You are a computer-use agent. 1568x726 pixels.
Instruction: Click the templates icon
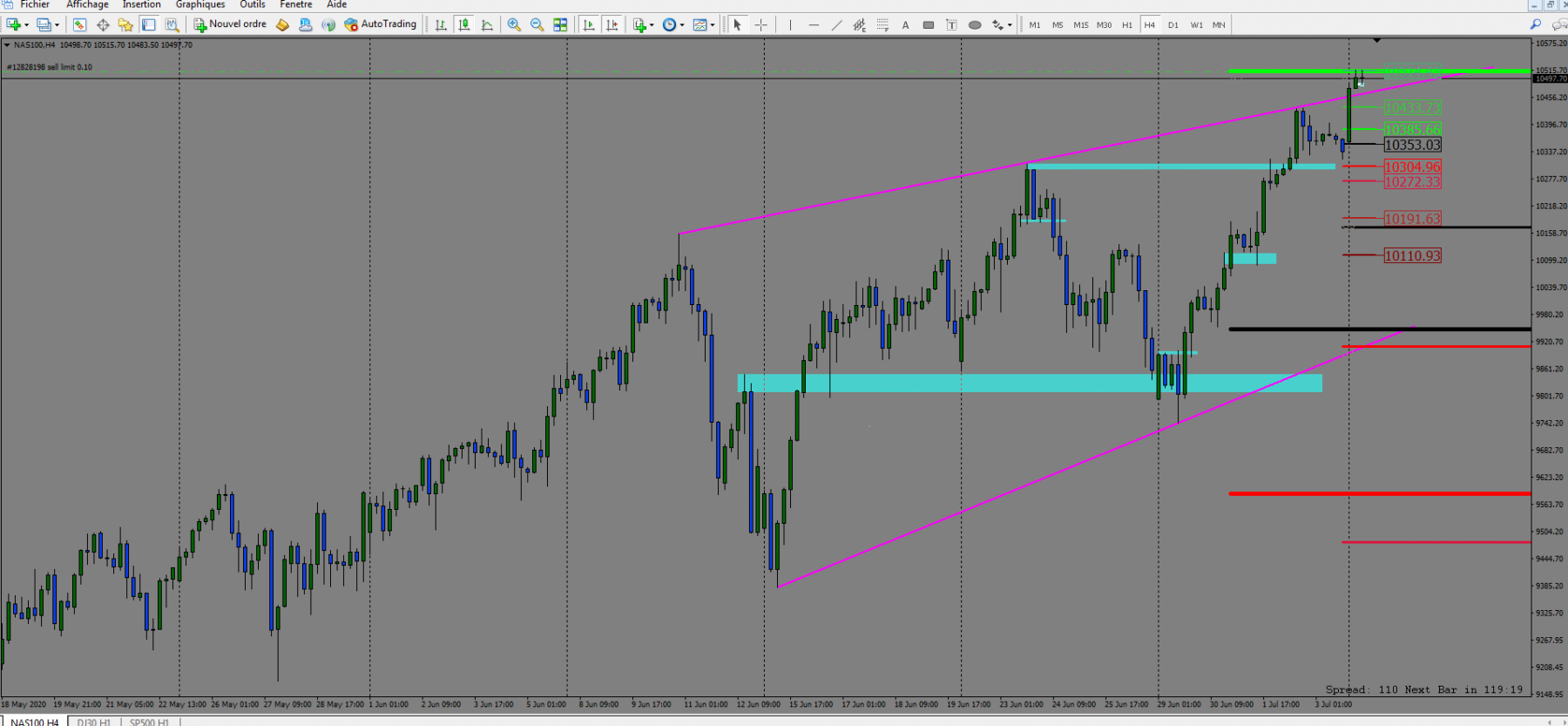700,24
